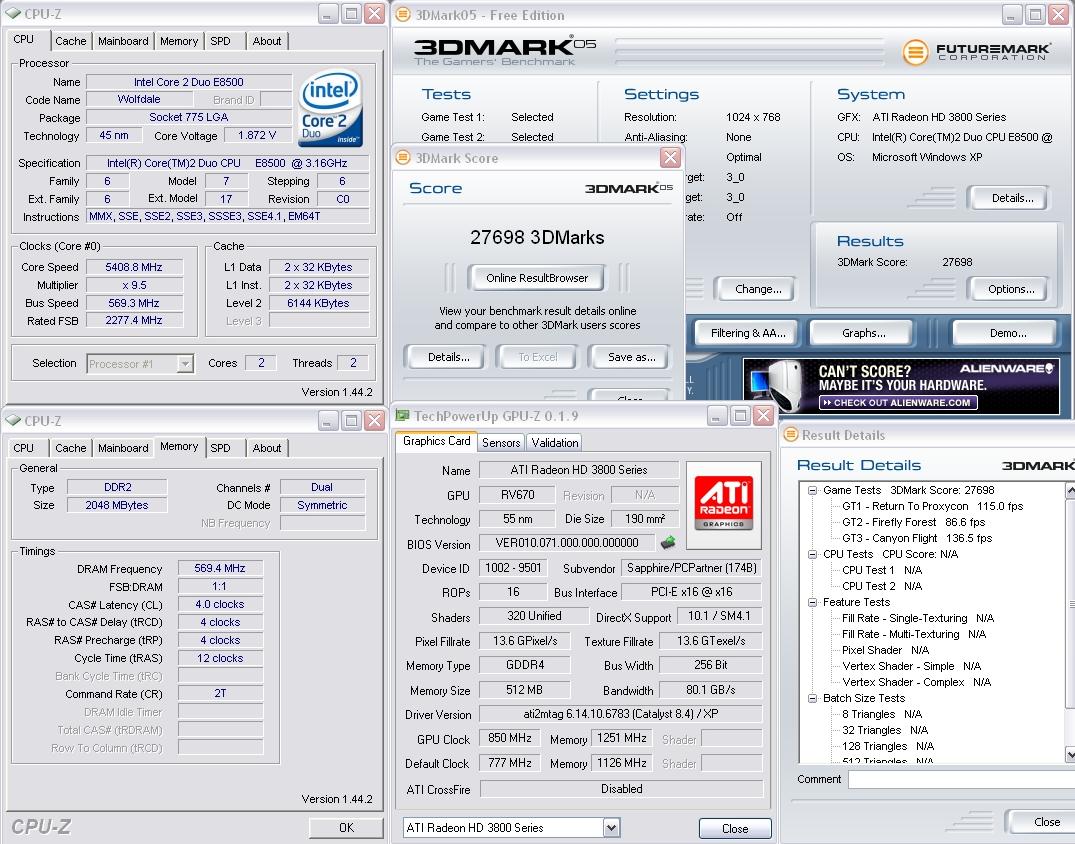Screen dimensions: 1075x844
Task: Click the Results Options button
Action: click(x=1011, y=289)
